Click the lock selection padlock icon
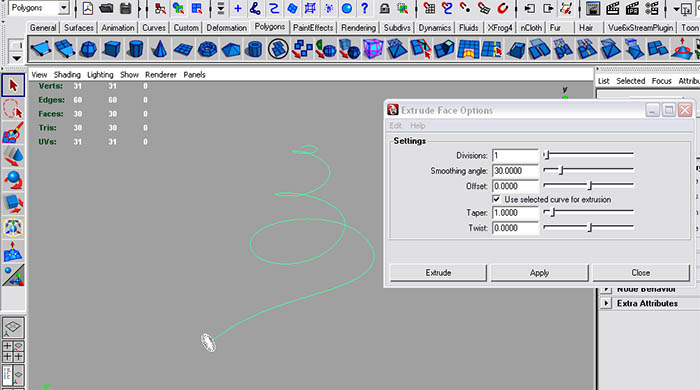 tap(384, 8)
